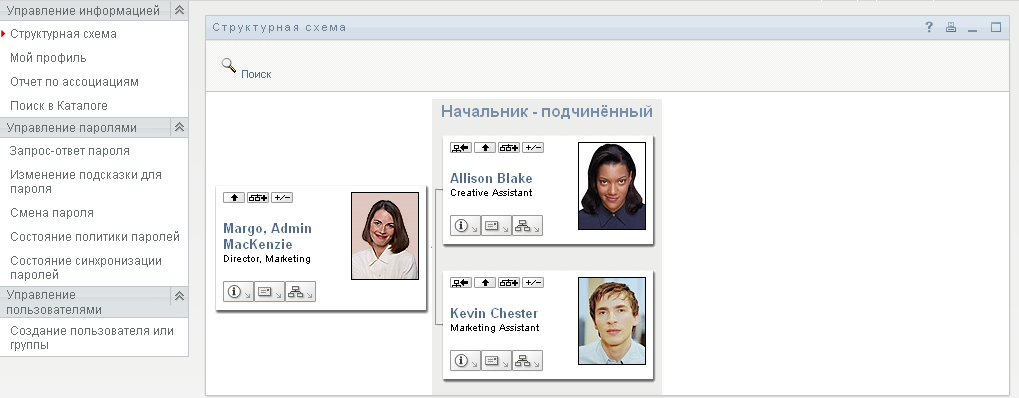The height and width of the screenshot is (398, 1019).
Task: Collapse the Управление пользователями section
Action: (x=179, y=296)
